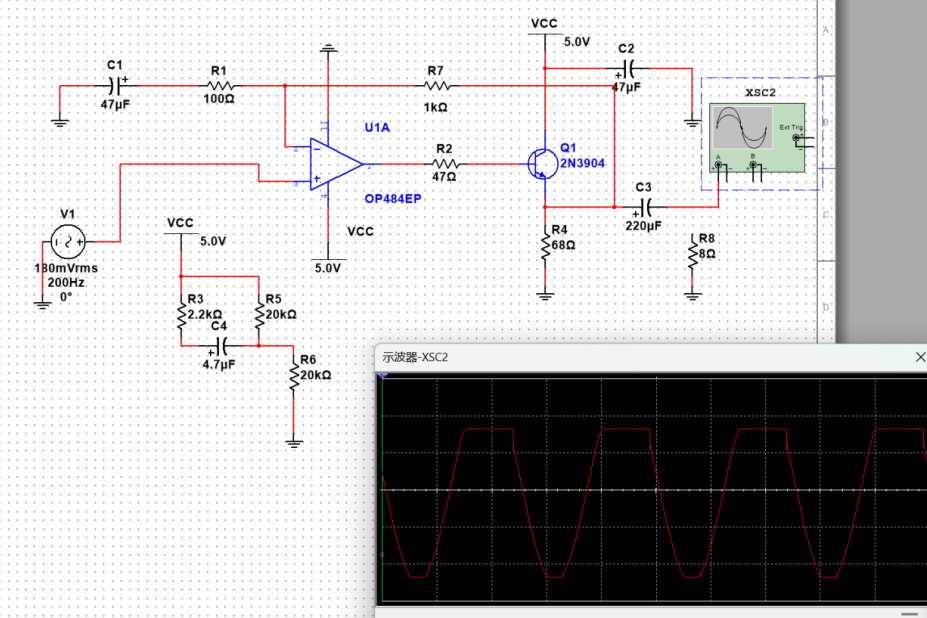Select resistor R4 68Ω symbol

coord(545,247)
